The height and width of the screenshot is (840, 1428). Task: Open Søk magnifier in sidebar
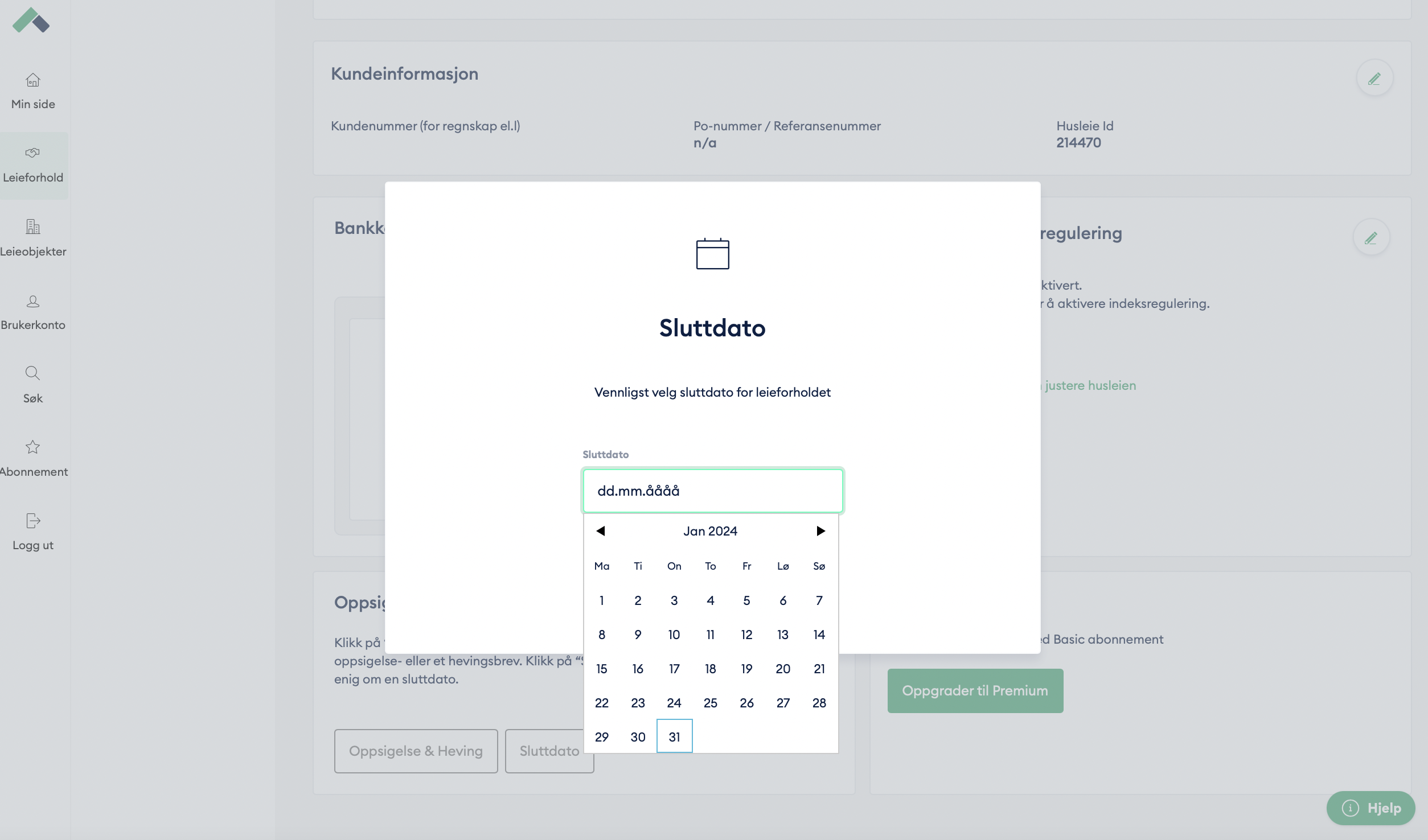click(33, 373)
